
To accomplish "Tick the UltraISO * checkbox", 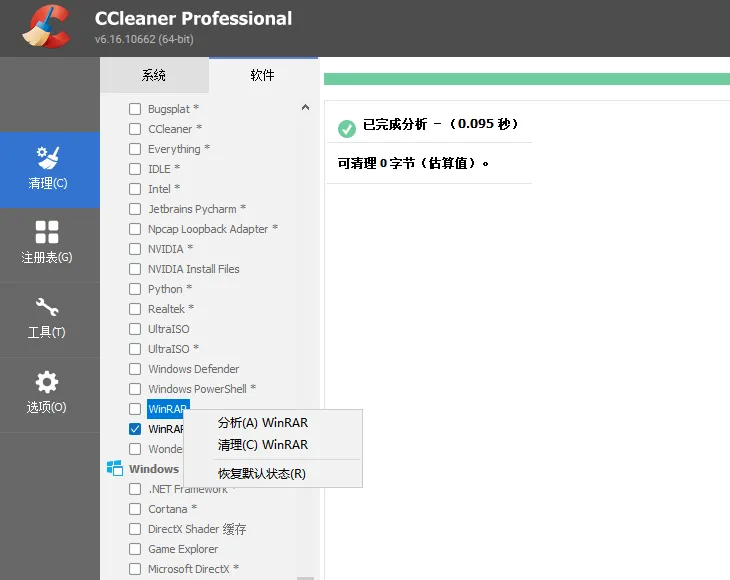I will 135,349.
